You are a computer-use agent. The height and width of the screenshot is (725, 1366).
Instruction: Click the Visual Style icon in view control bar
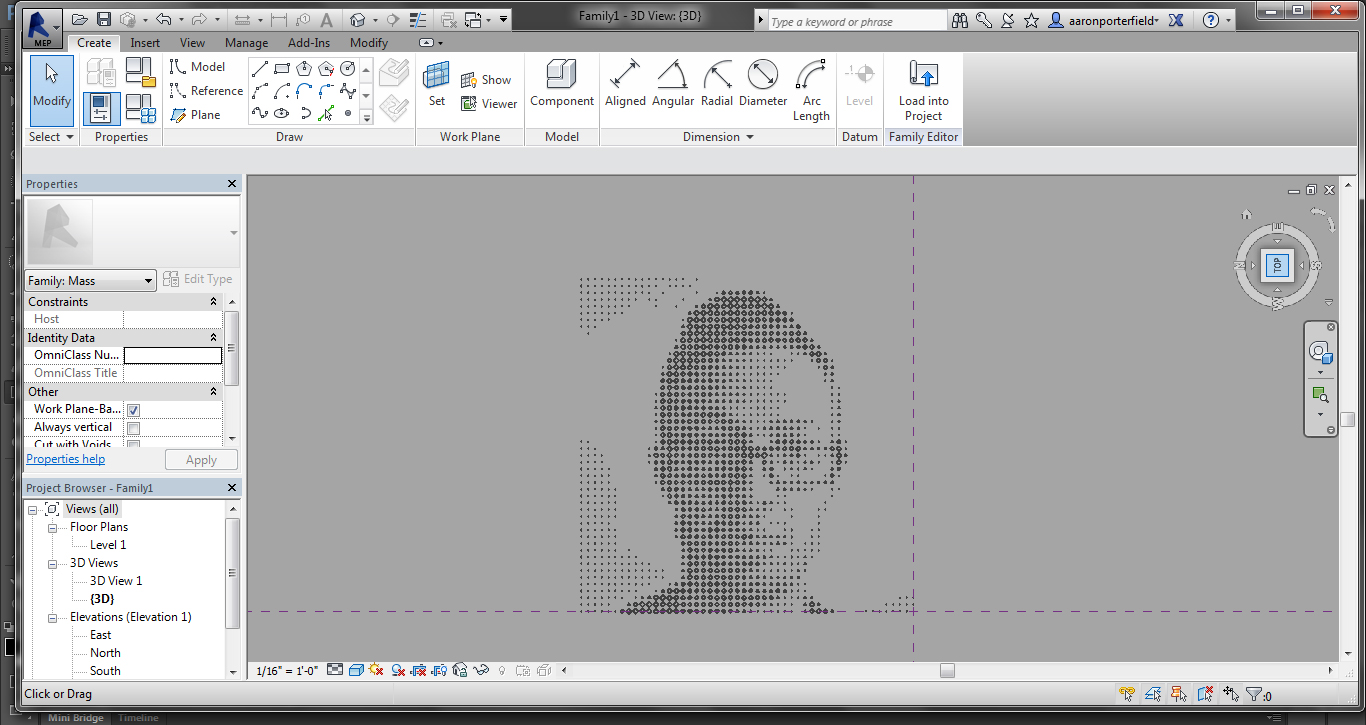(355, 670)
